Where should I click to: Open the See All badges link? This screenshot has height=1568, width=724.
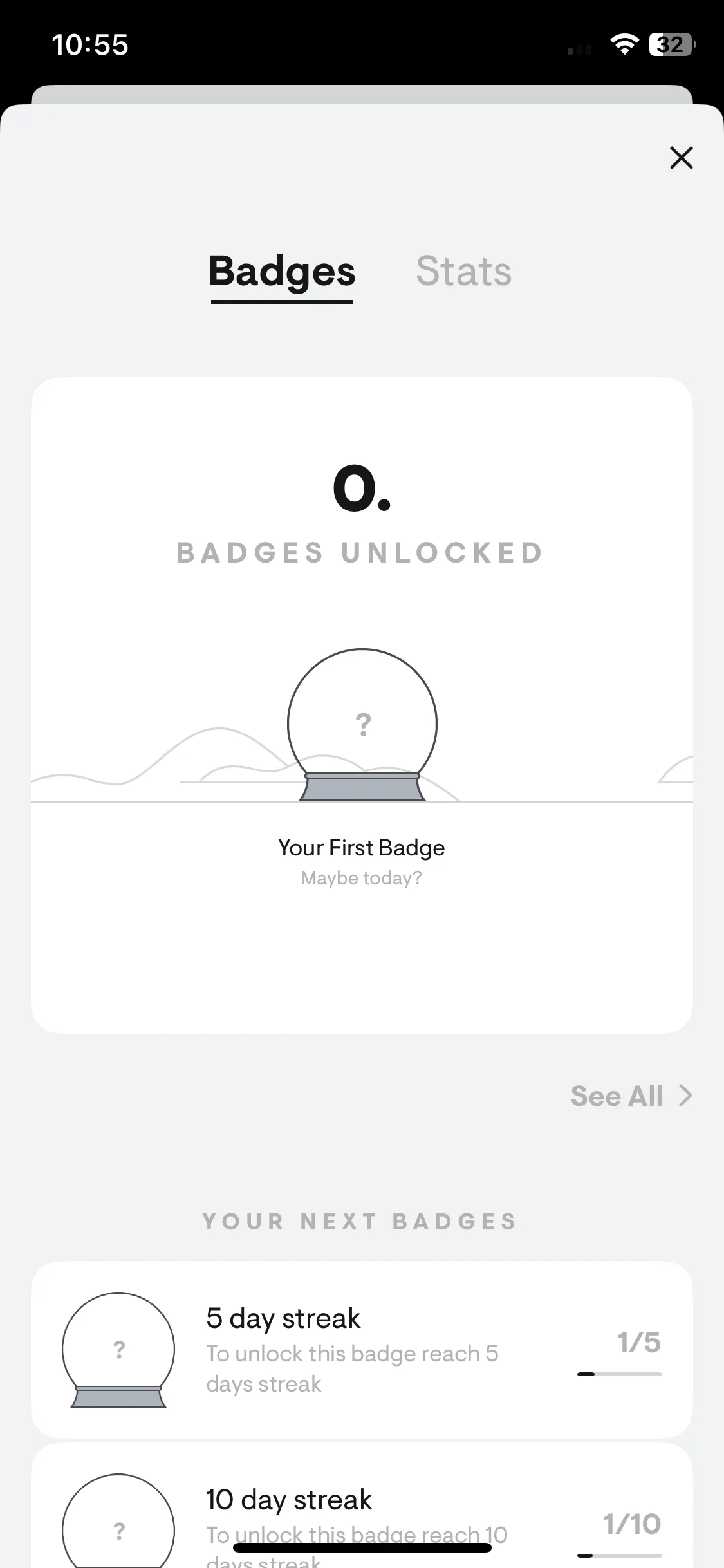coord(617,1096)
